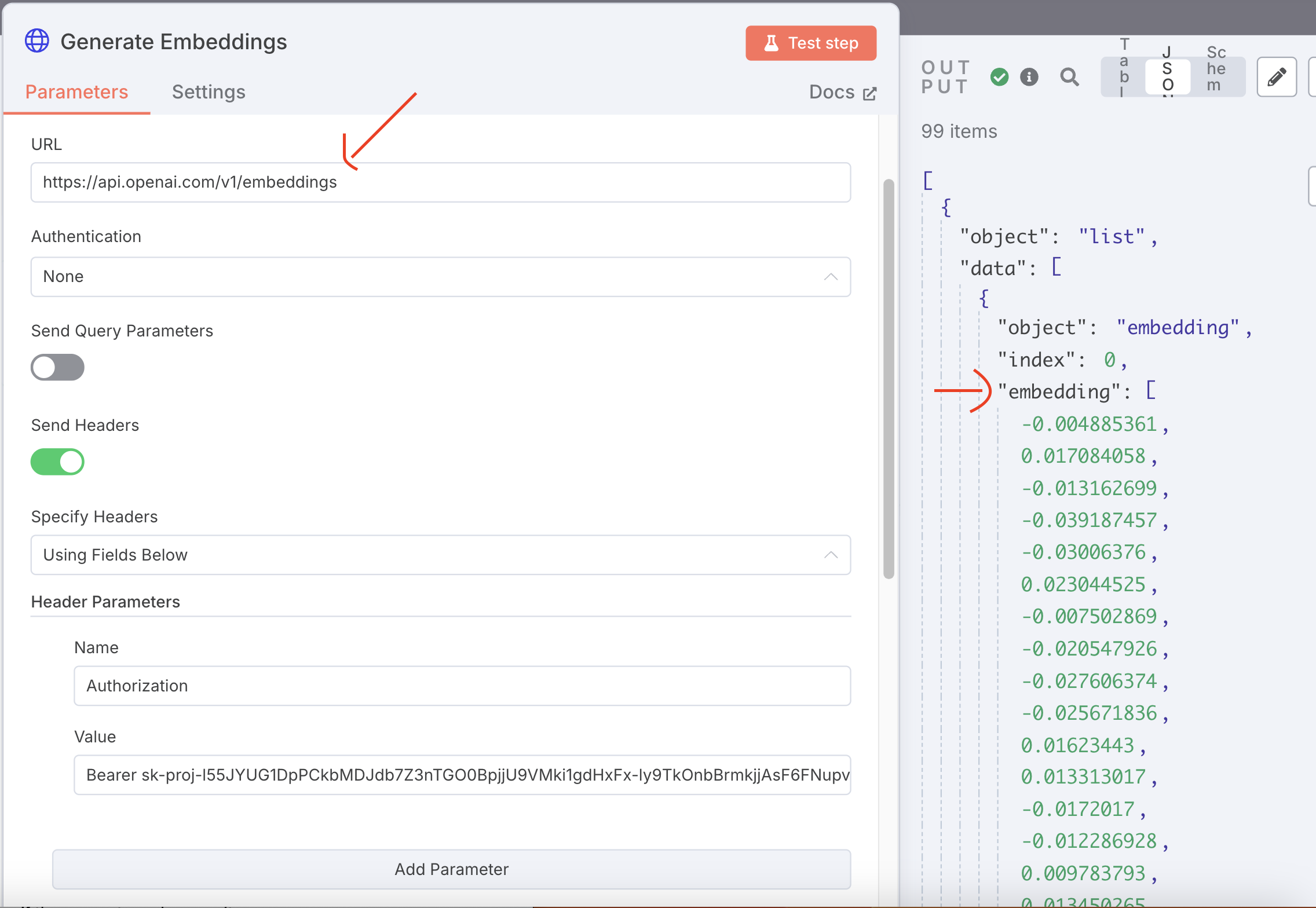Screen dimensions: 1316x908
Task: Open the Docs link
Action: point(831,91)
